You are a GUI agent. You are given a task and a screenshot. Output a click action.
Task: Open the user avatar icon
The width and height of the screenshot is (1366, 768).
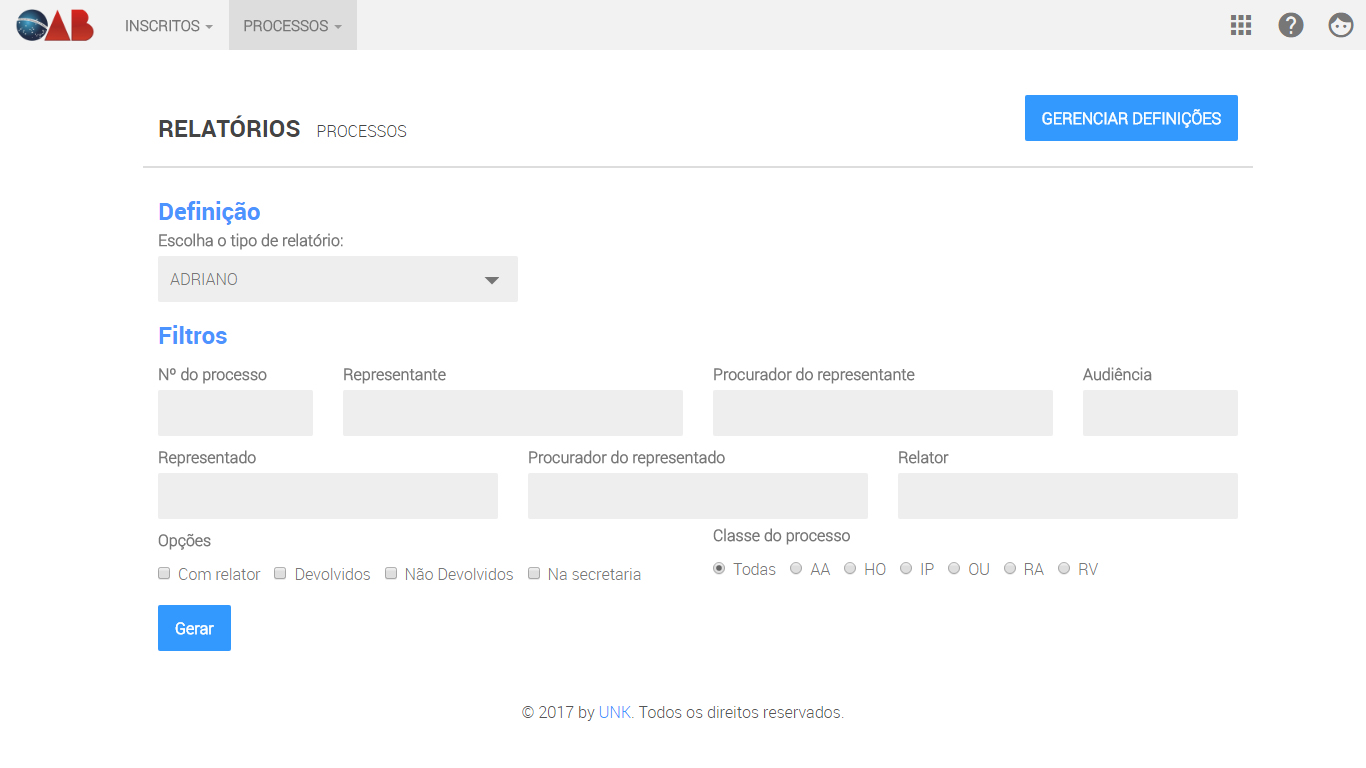(x=1341, y=25)
